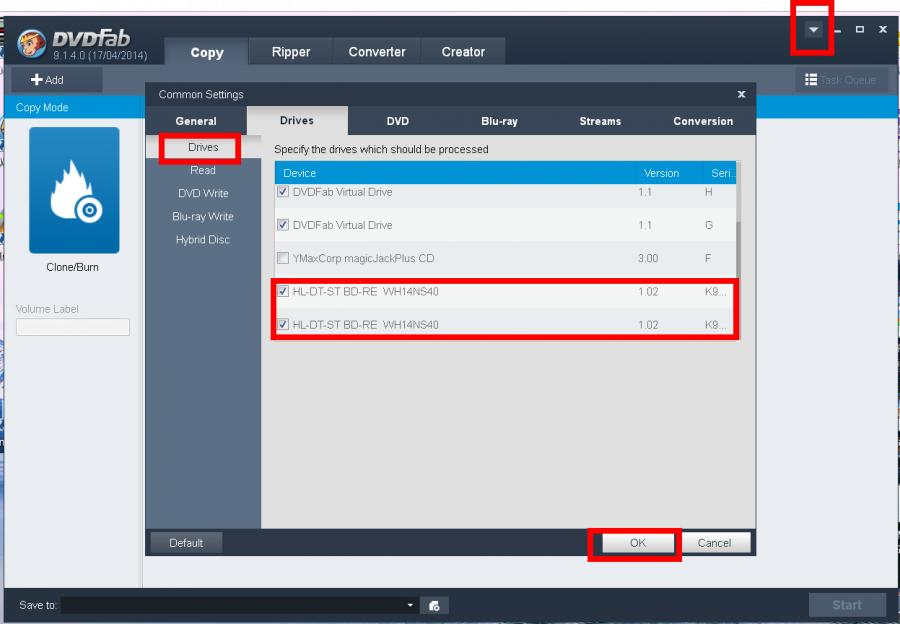Select the Clone/Burn copy mode tile

point(74,190)
